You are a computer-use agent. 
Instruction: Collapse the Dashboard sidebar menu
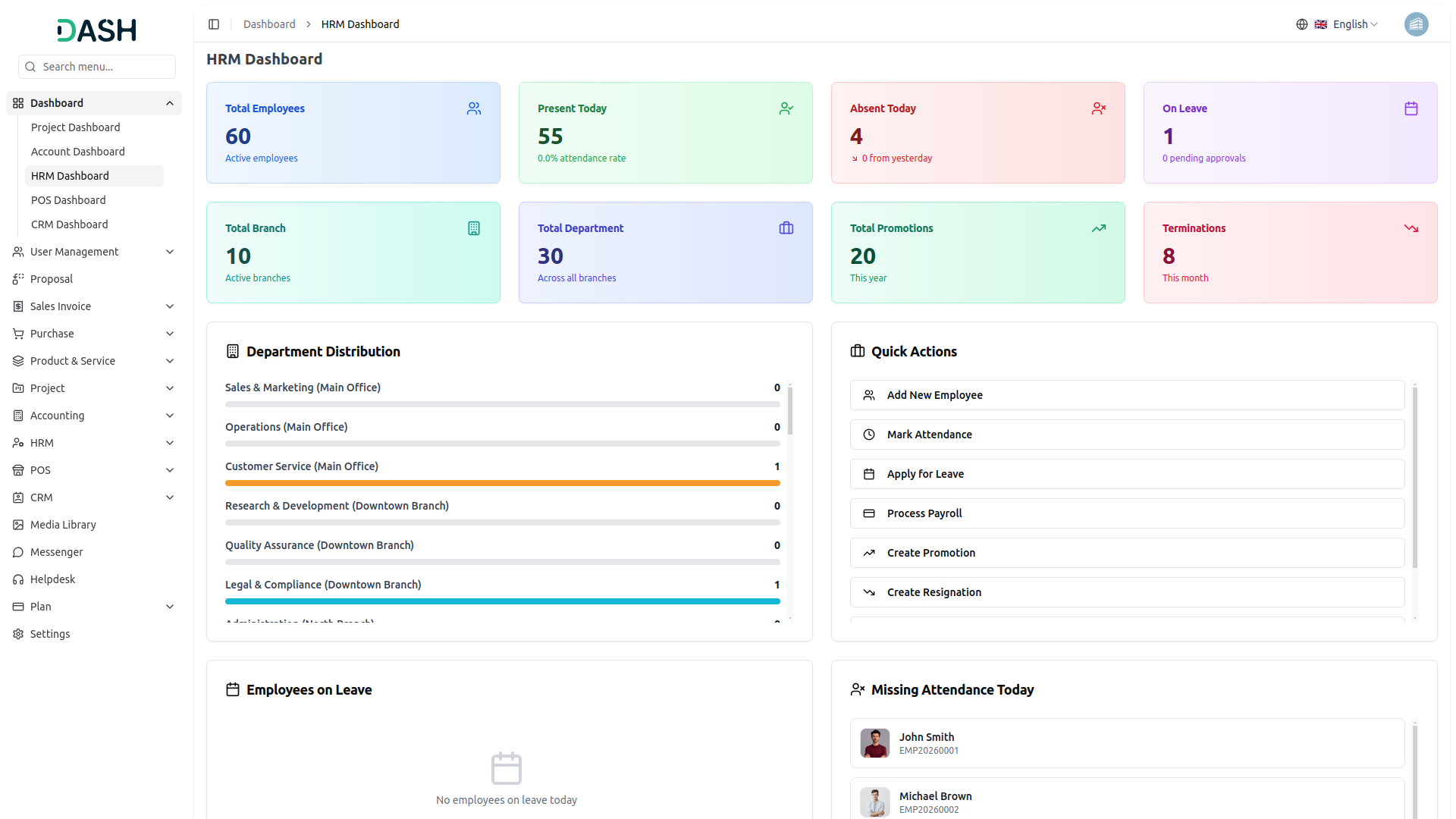coord(170,103)
